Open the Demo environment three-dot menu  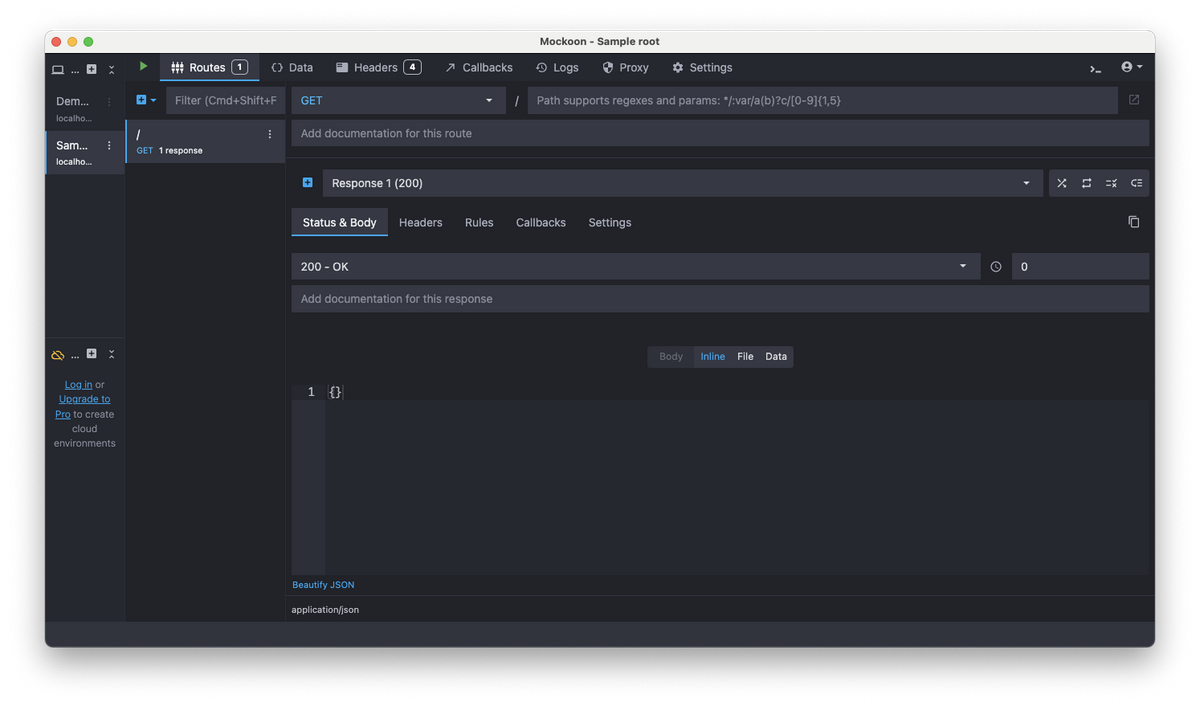tap(109, 102)
